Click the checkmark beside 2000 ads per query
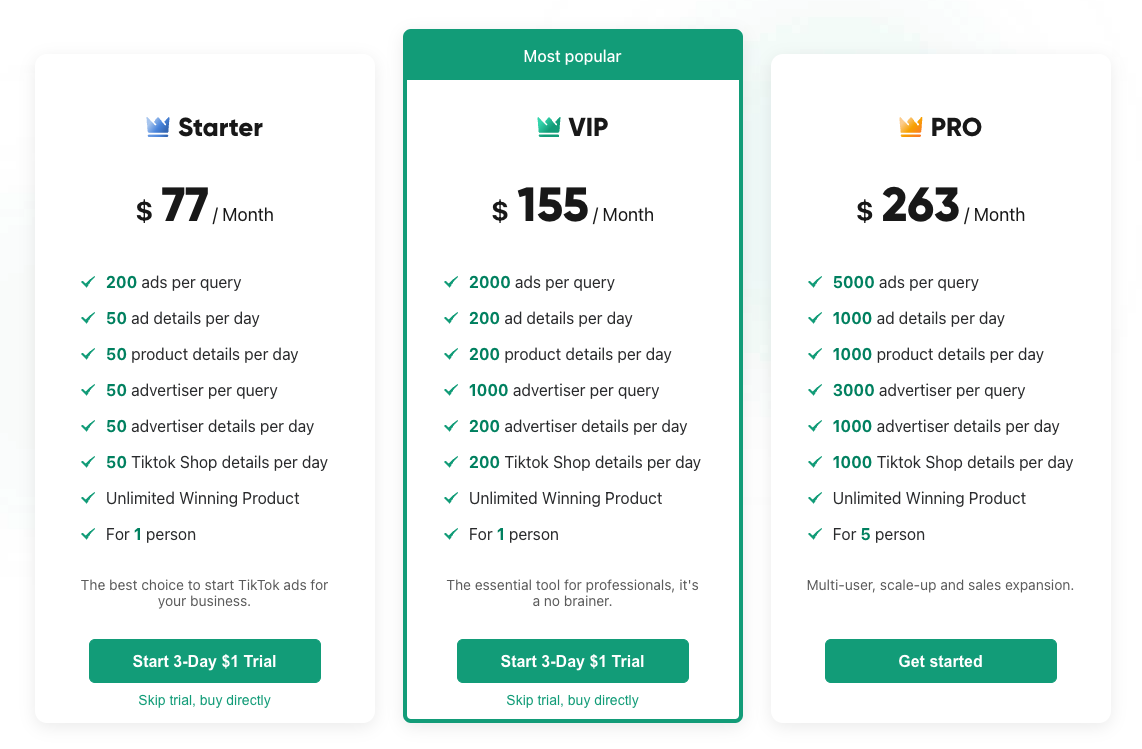Image resolution: width=1142 pixels, height=749 pixels. [x=451, y=282]
